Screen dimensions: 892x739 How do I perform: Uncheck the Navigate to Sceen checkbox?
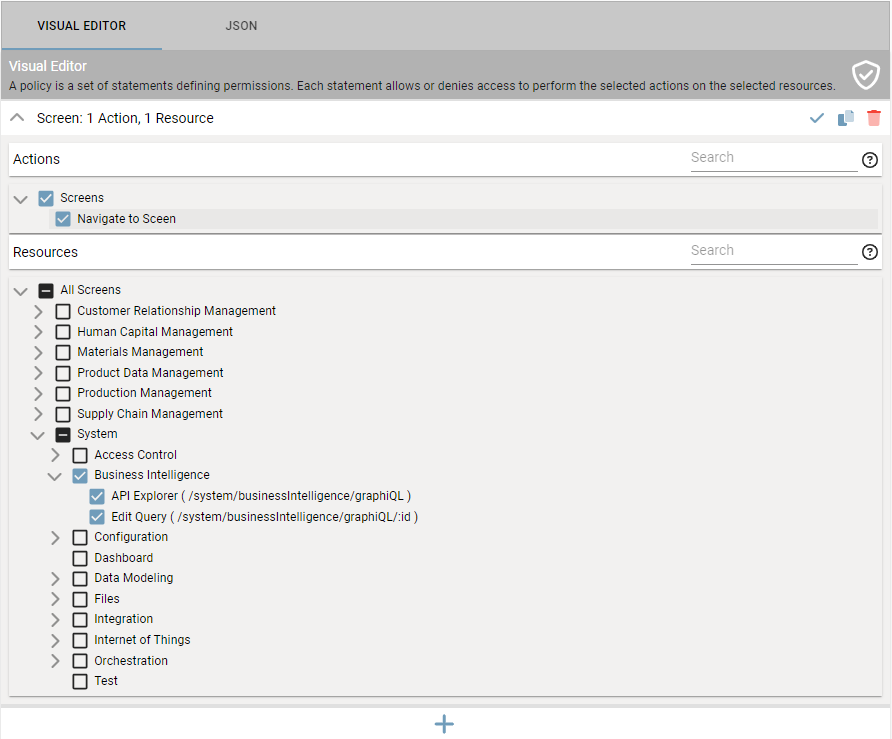coord(63,219)
